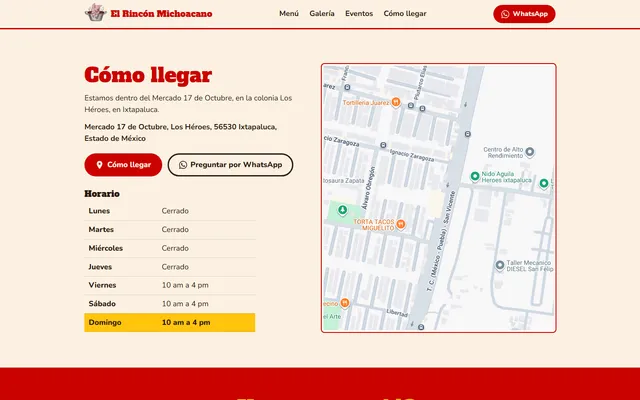Click the bus stop icon beside Centro de Alto Rendimiento

click(468, 134)
